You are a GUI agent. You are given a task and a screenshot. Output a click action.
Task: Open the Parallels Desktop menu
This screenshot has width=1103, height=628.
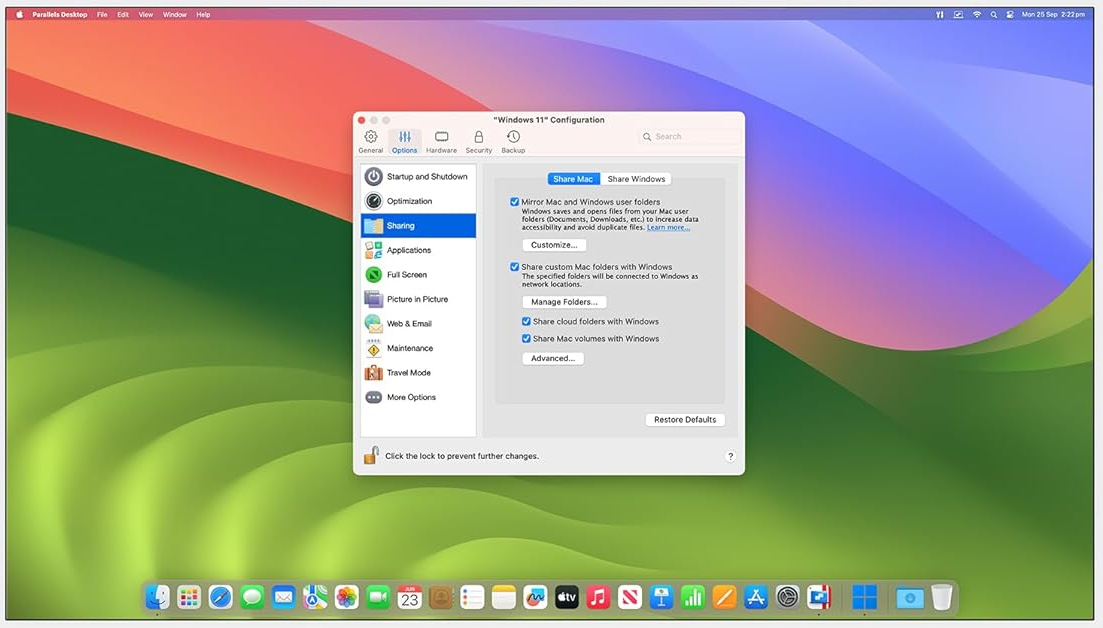tap(60, 14)
